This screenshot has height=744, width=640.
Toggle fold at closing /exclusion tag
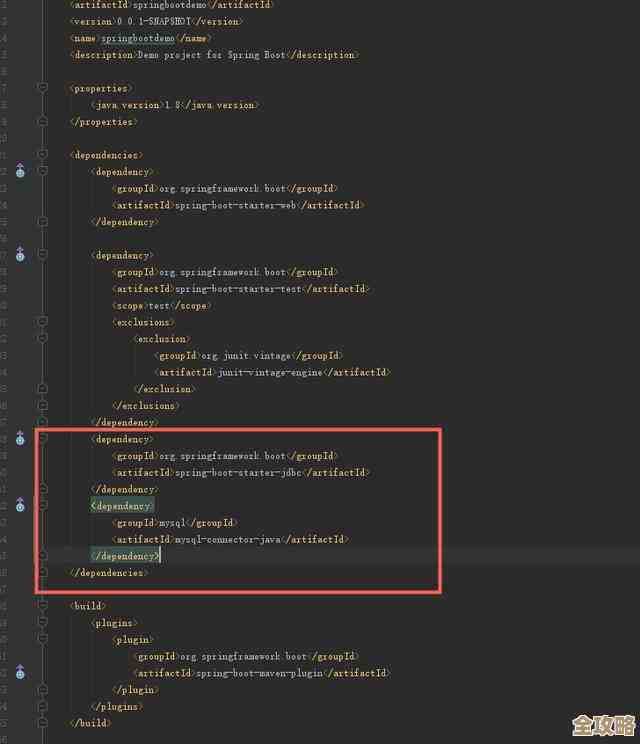pyautogui.click(x=43, y=388)
